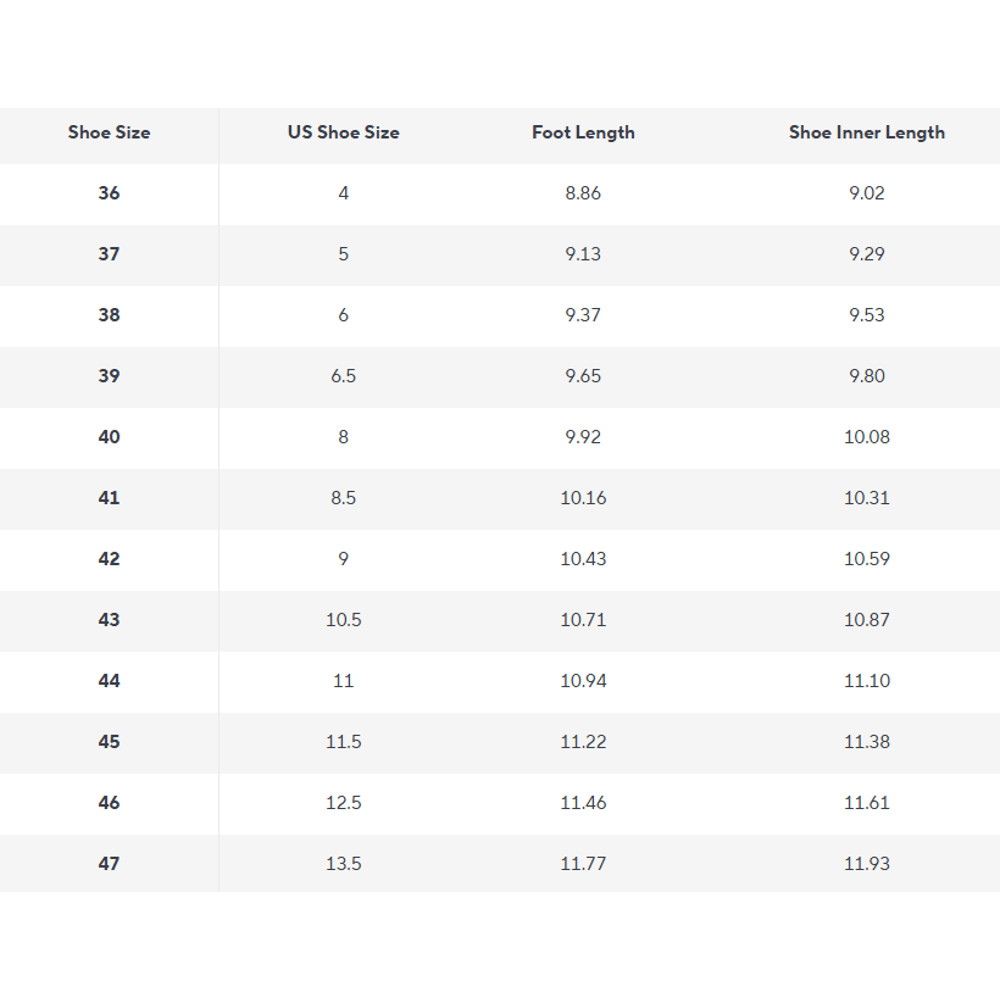
Task: Select shoe size 37 row label
Action: coord(109,254)
